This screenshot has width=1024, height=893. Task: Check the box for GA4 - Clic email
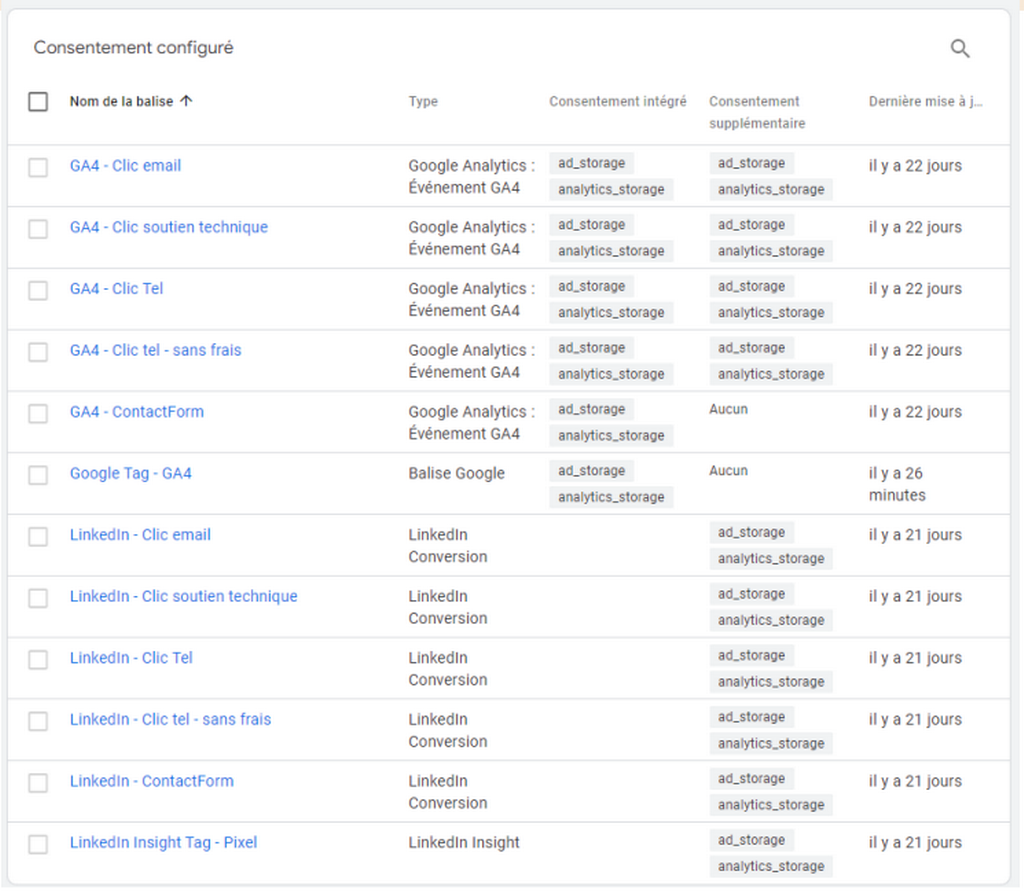pyautogui.click(x=38, y=167)
